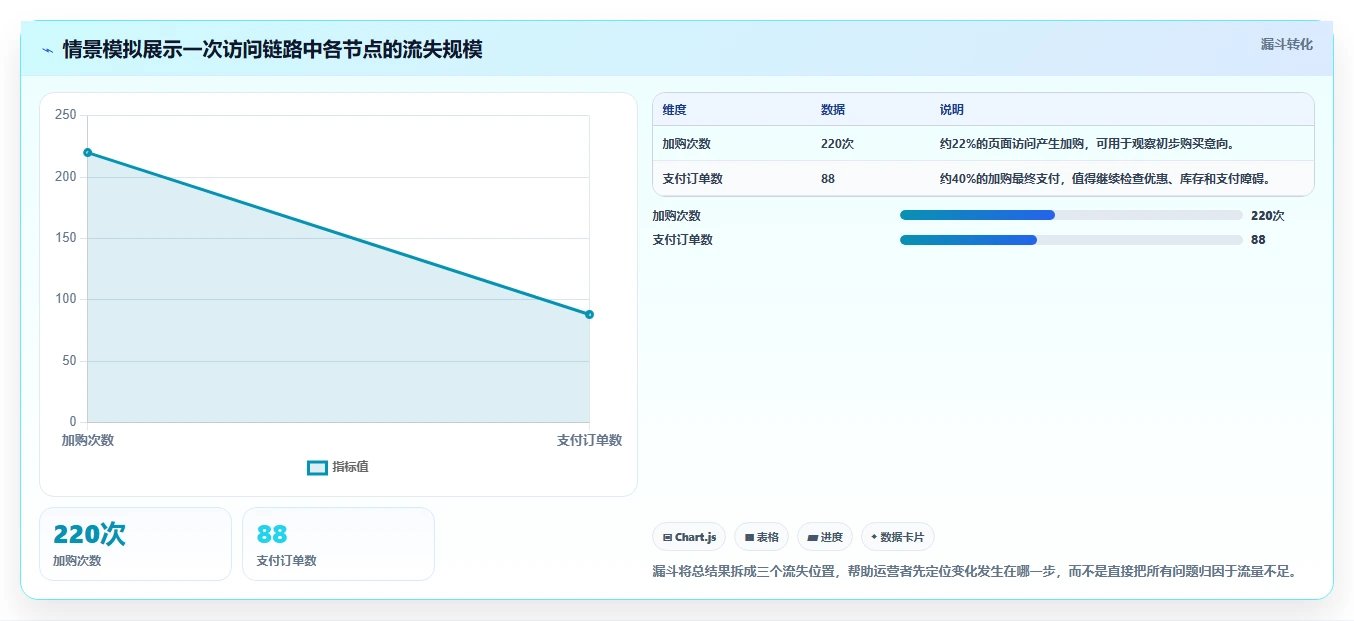
Task: Click the 220次 value beside the progress bar
Action: pos(1267,215)
